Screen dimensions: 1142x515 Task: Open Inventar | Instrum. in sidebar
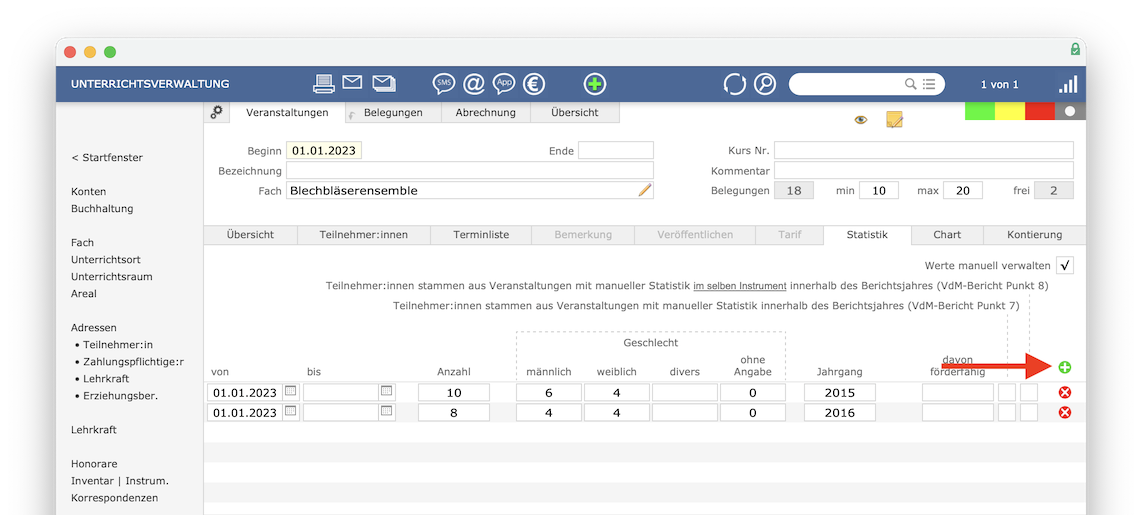pos(120,481)
